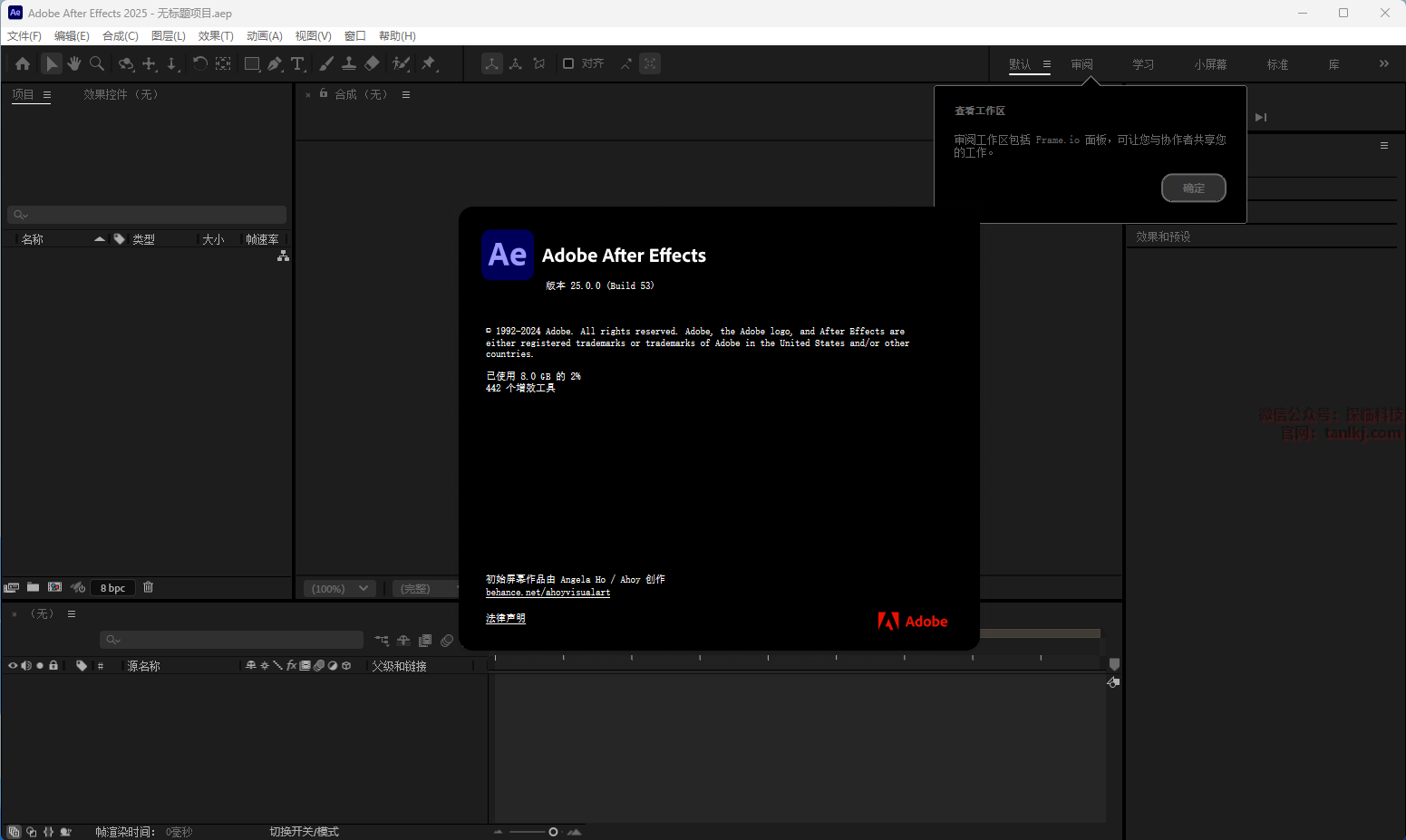Toggle the 切换开关/模式 switch in timeline
Image resolution: width=1406 pixels, height=840 pixels.
point(304,832)
